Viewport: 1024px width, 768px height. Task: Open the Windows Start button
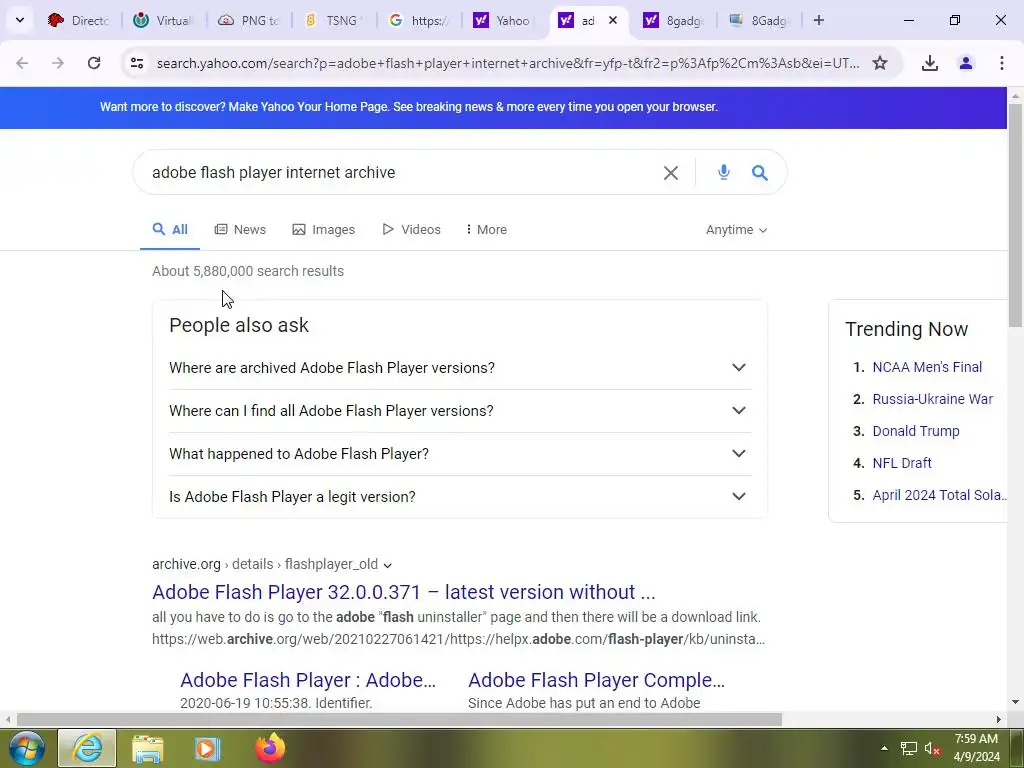coord(25,748)
